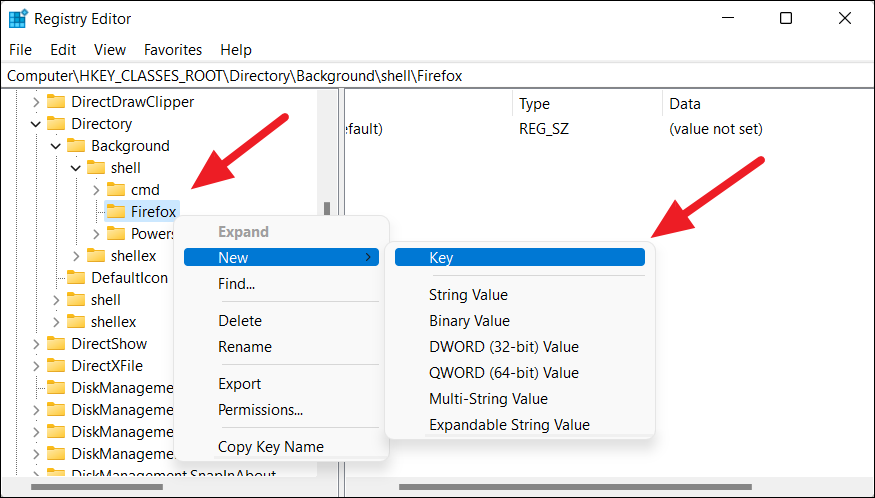
Task: Click the Registry Editor app icon
Action: 18,19
